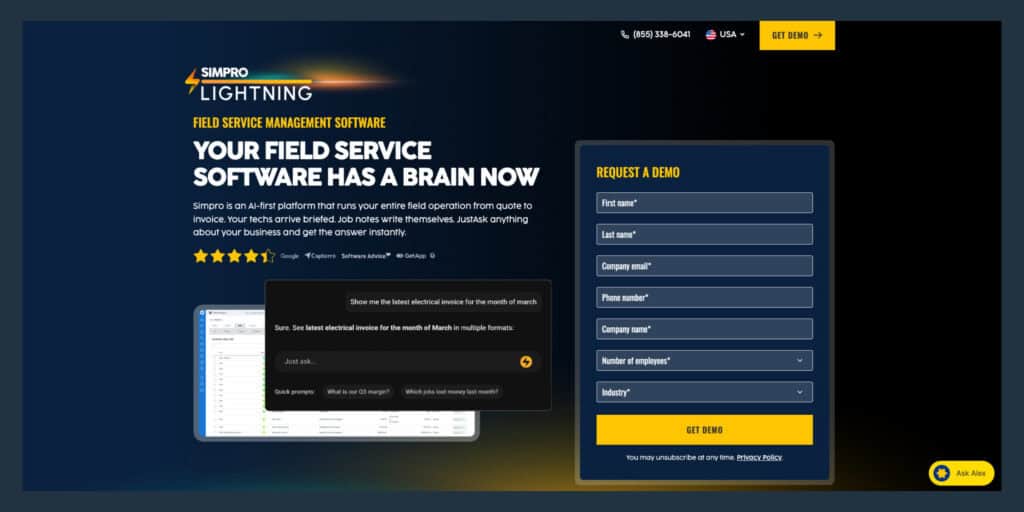Click the phone icon beside (855) 338-6041
The height and width of the screenshot is (512, 1024).
pos(625,35)
